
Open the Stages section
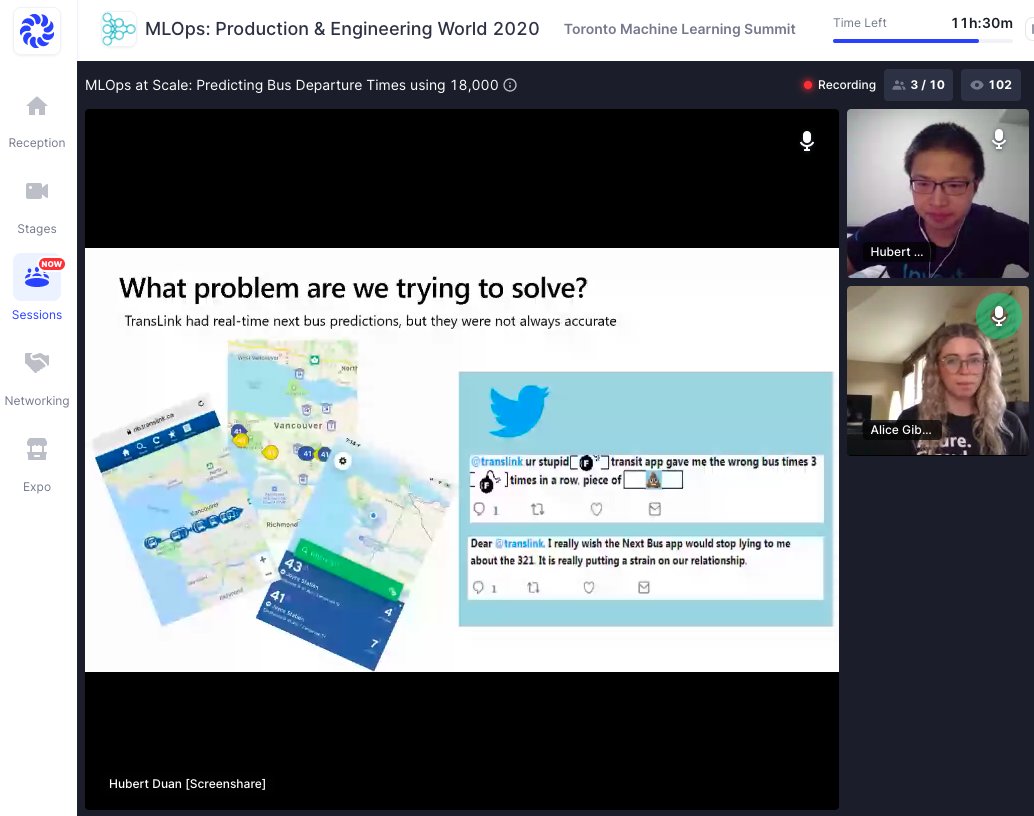click(x=37, y=208)
